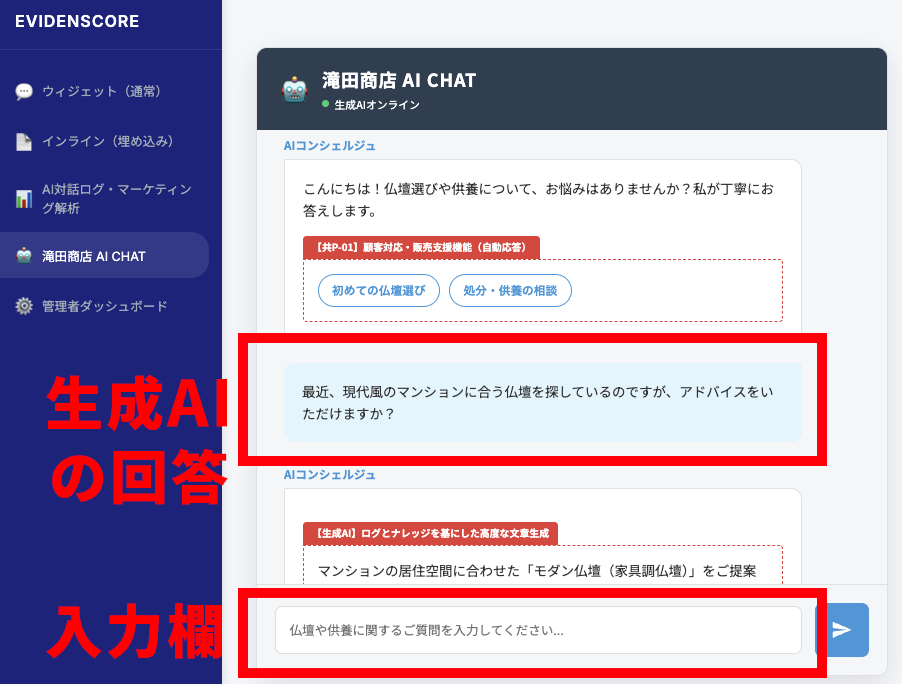Select the 滝田商店 AI CHAT sidebar label
The image size is (902, 684).
[94, 256]
